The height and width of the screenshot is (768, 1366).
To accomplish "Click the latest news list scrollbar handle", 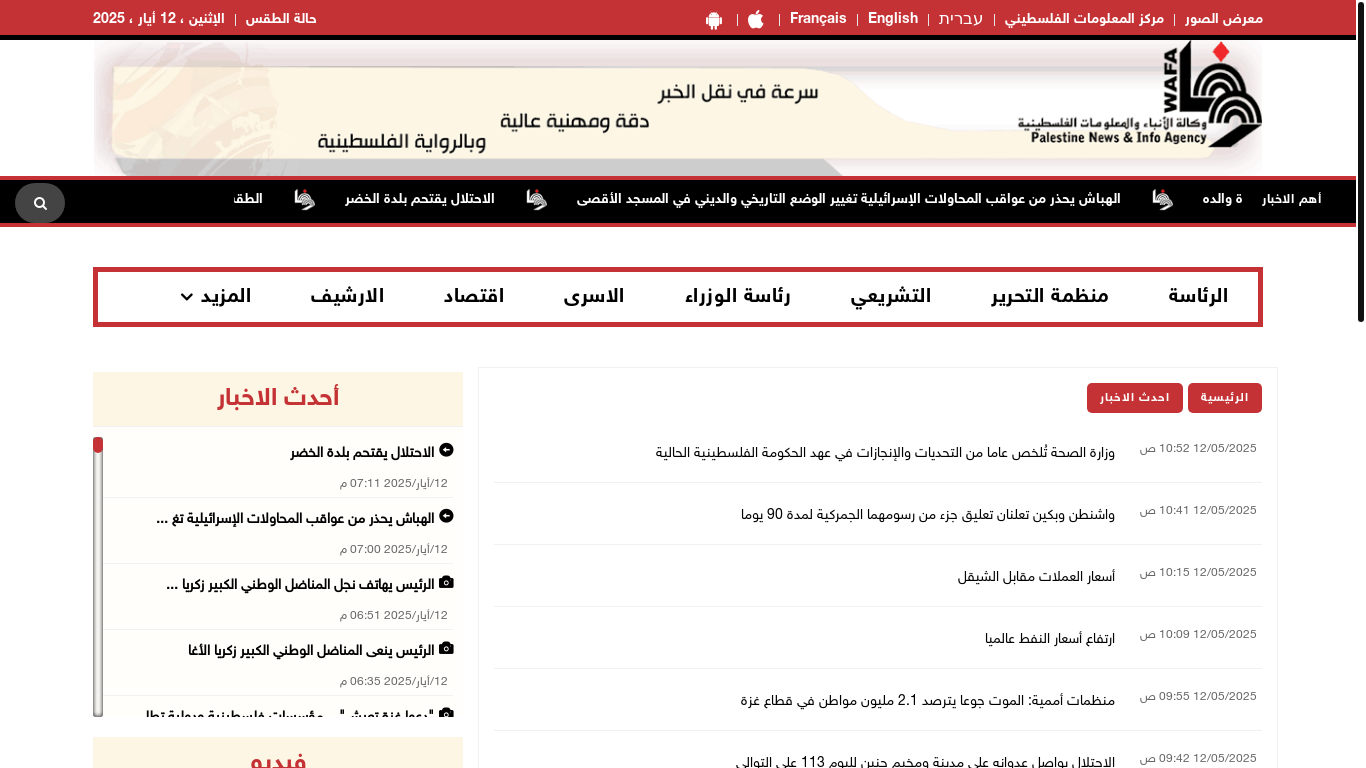I will click(x=98, y=445).
